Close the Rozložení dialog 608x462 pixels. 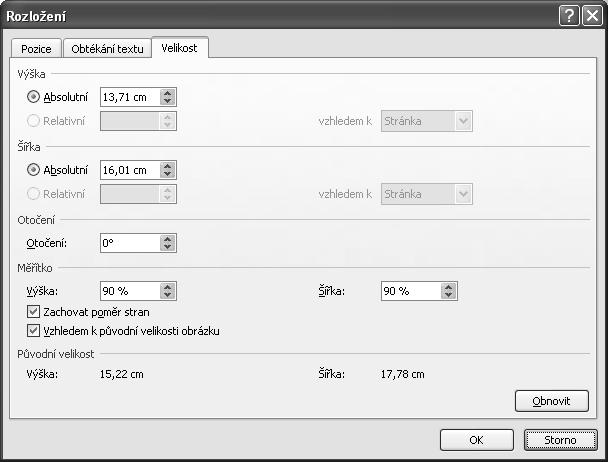[x=592, y=16]
